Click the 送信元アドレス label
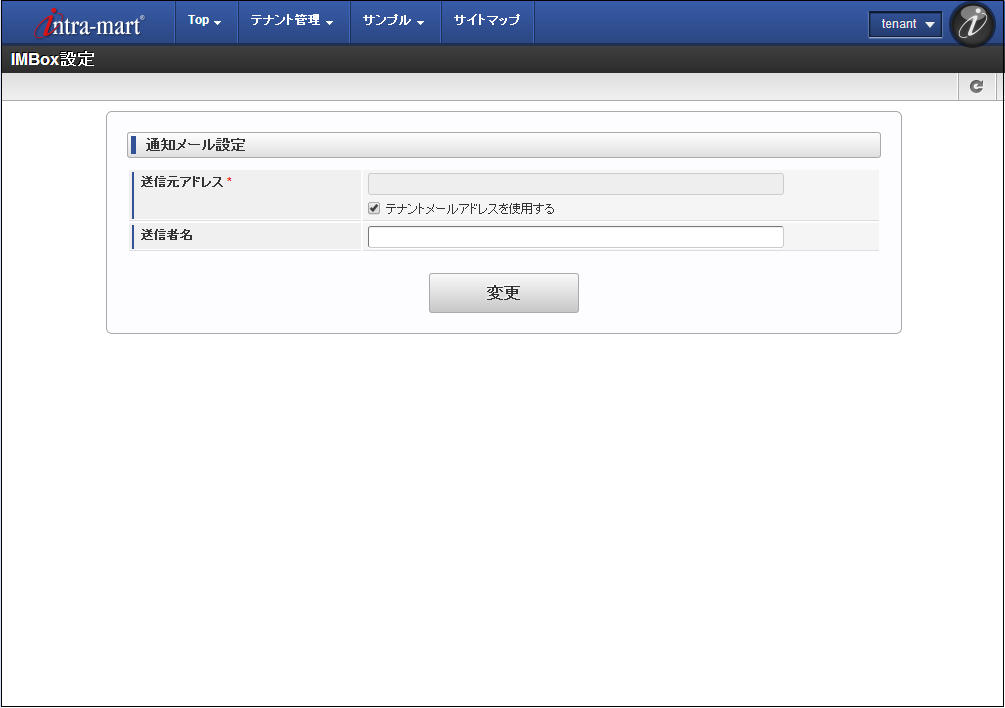Screen dimensions: 1005x708 point(182,182)
